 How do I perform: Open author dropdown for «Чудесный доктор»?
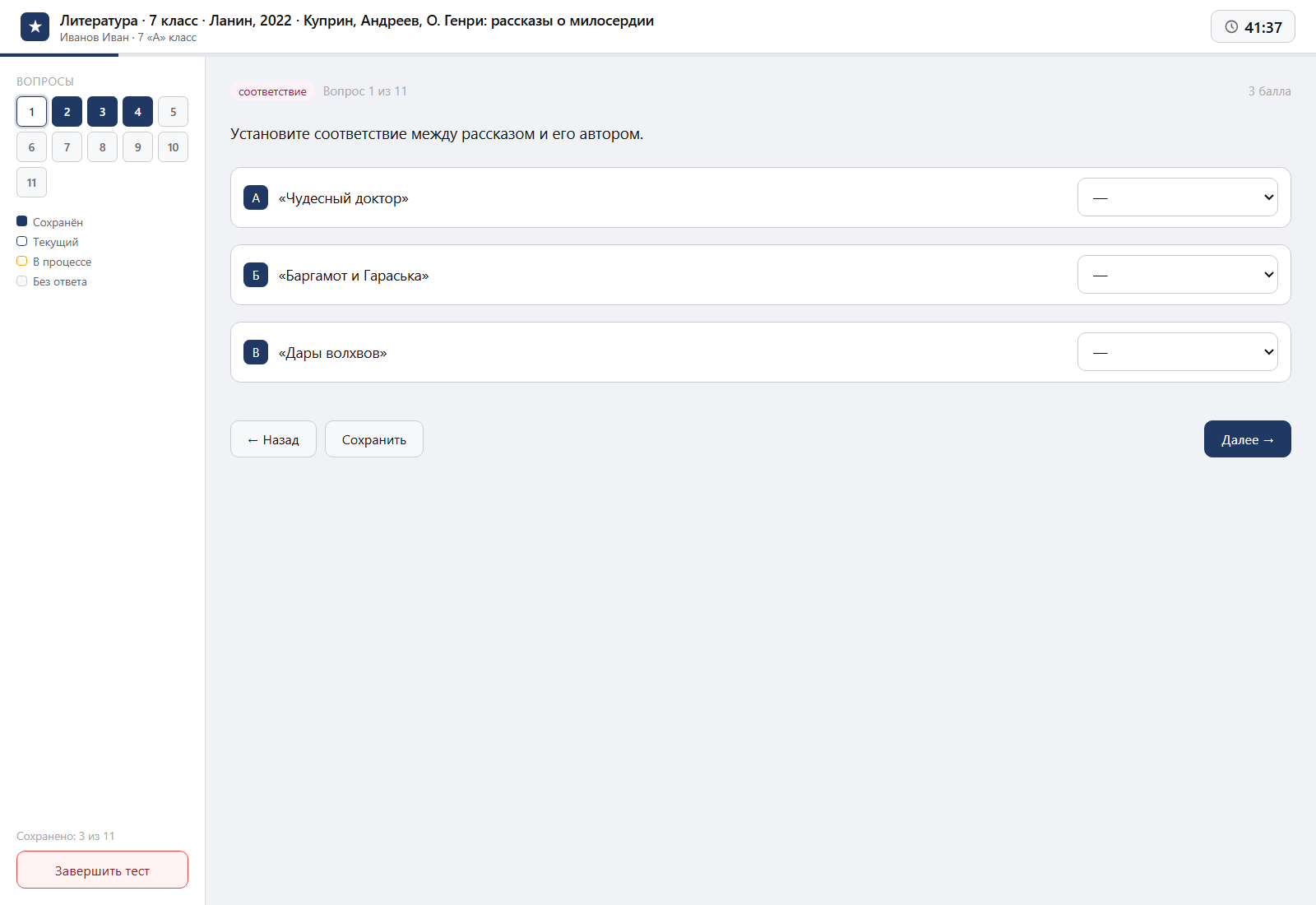click(x=1177, y=197)
